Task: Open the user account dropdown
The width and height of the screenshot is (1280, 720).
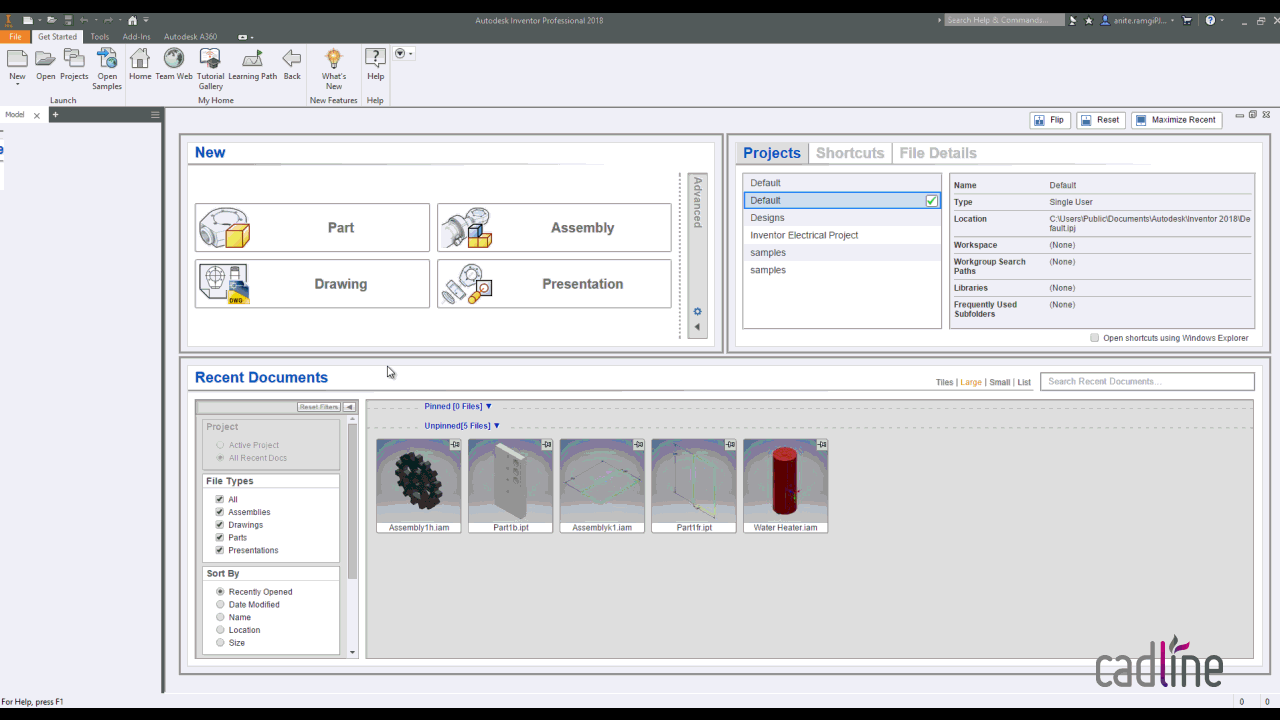Action: pos(1173,20)
